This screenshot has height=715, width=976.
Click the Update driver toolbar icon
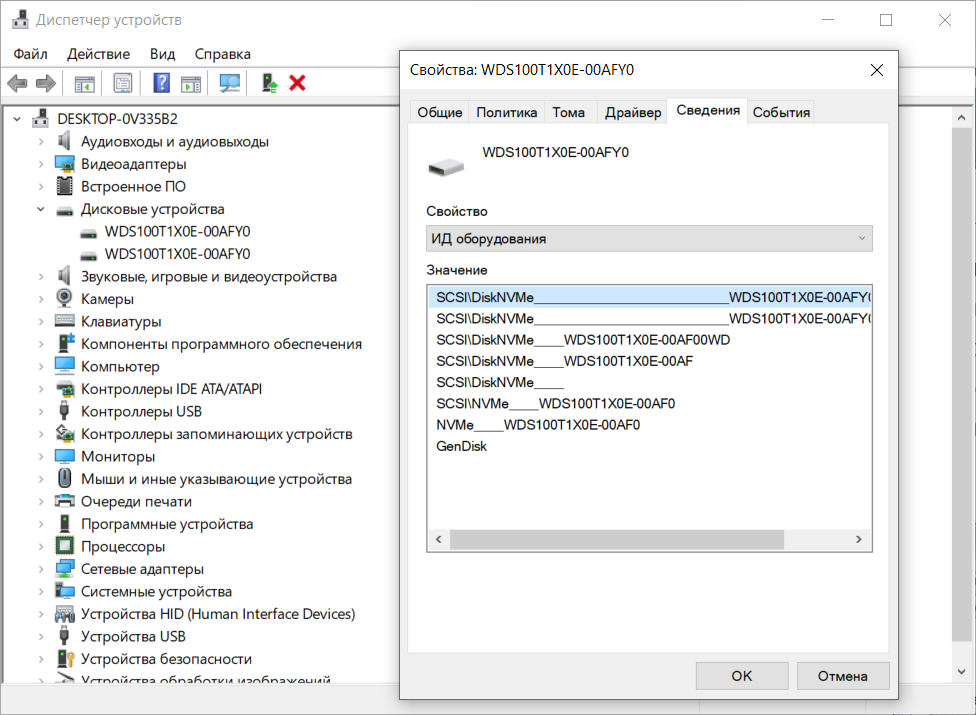269,83
